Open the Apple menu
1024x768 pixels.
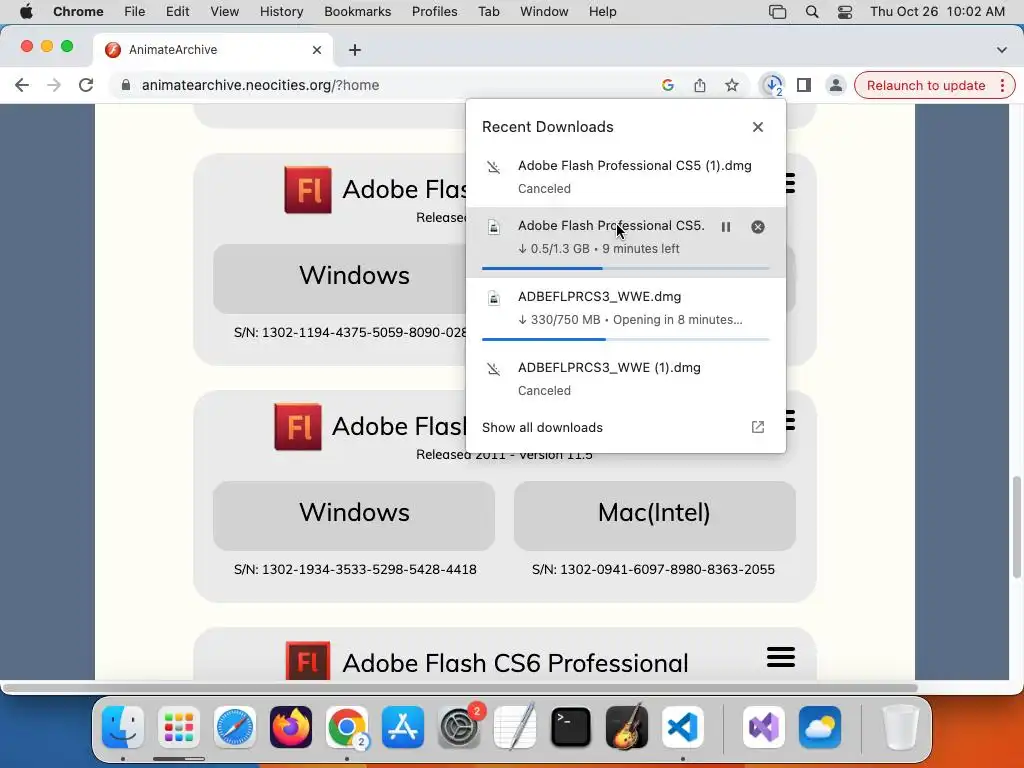click(x=26, y=11)
